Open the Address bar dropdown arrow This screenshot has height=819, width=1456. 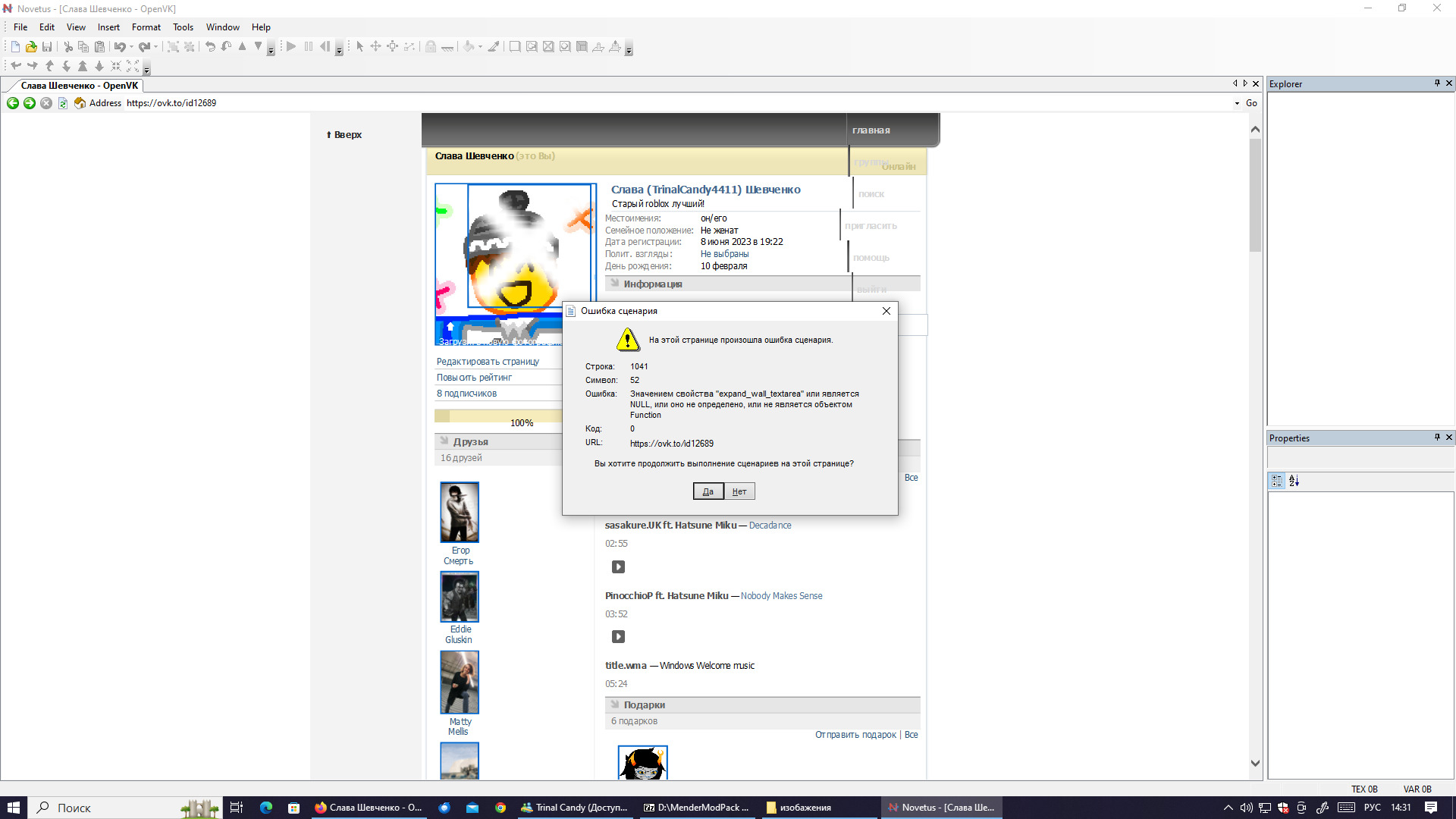point(1237,103)
